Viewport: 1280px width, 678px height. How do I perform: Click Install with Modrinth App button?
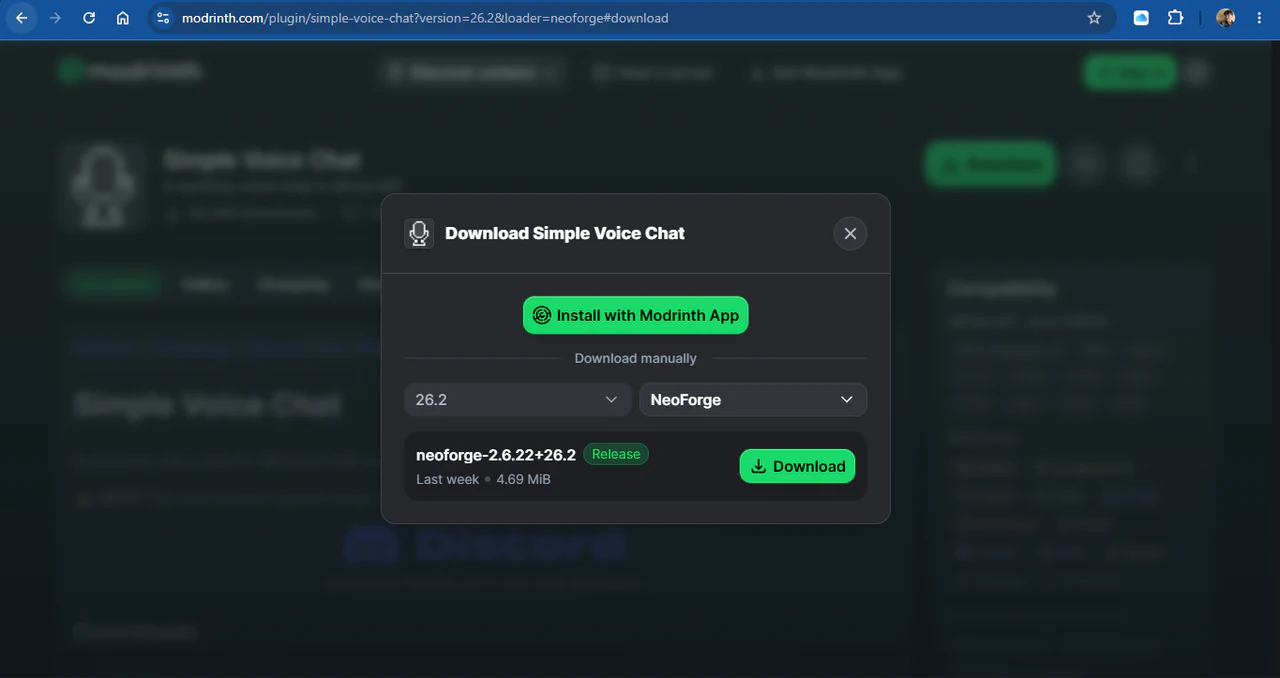click(x=635, y=315)
